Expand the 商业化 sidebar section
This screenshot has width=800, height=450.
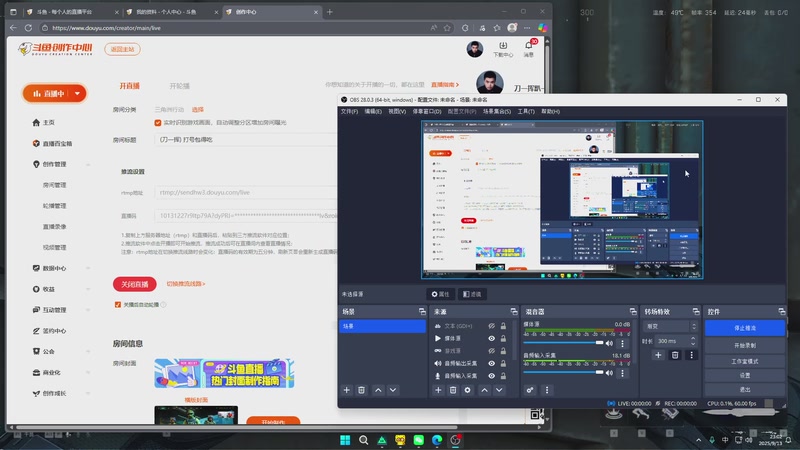[88, 372]
